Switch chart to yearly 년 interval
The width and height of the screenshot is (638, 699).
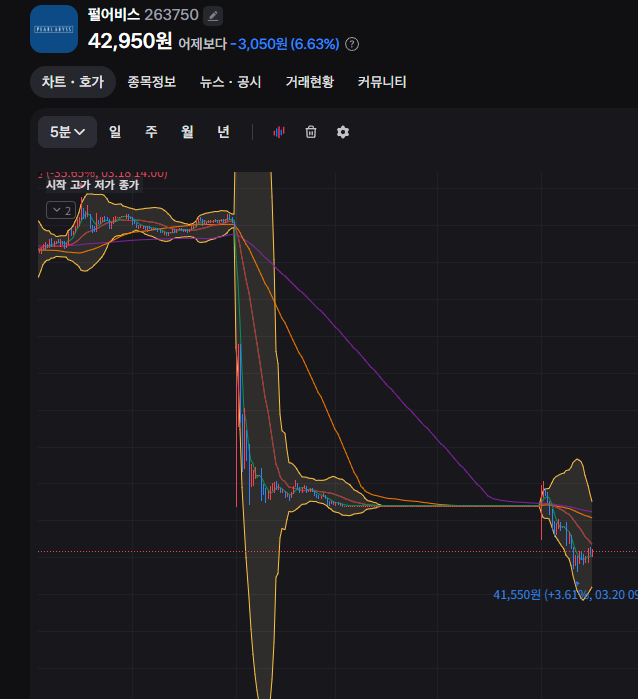tap(223, 132)
